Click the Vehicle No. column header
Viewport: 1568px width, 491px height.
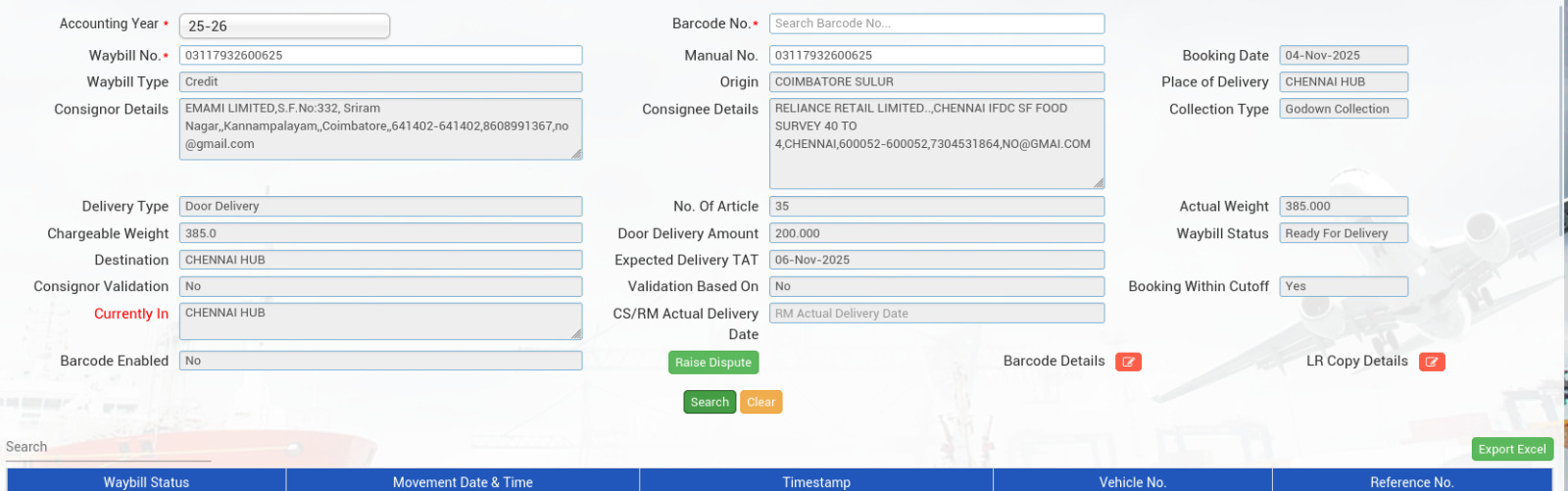pos(1132,481)
